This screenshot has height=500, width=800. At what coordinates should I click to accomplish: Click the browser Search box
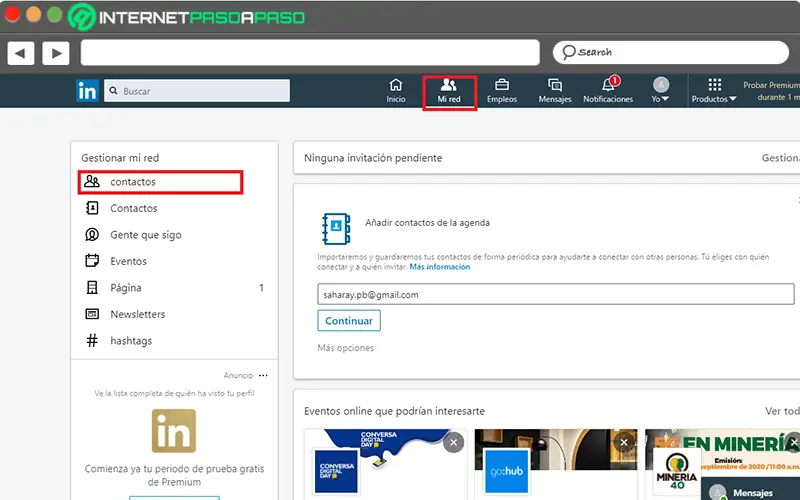[x=671, y=53]
